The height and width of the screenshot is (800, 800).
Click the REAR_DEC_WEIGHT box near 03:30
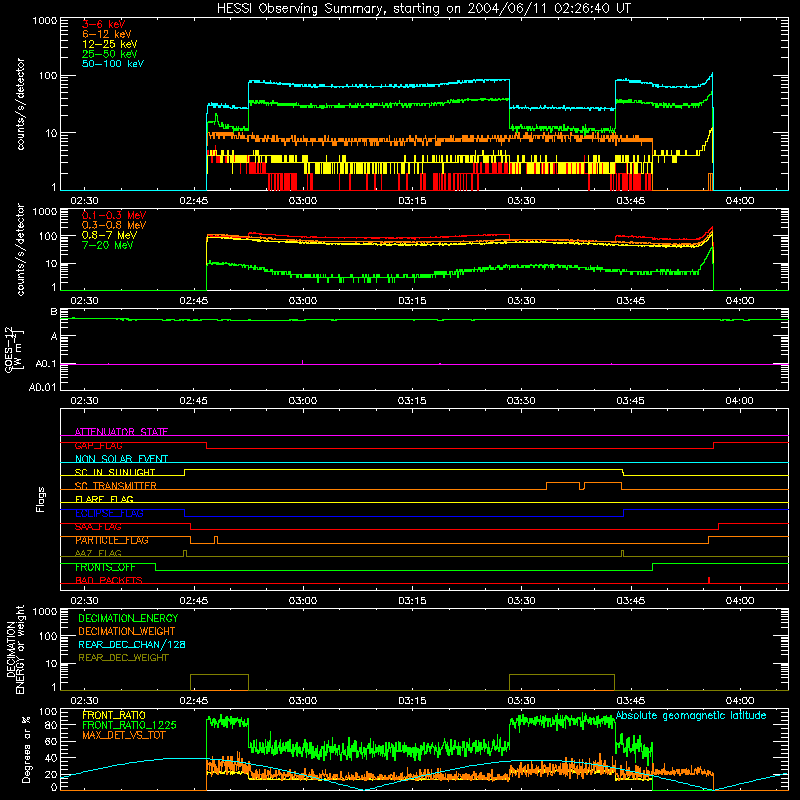[x=562, y=682]
